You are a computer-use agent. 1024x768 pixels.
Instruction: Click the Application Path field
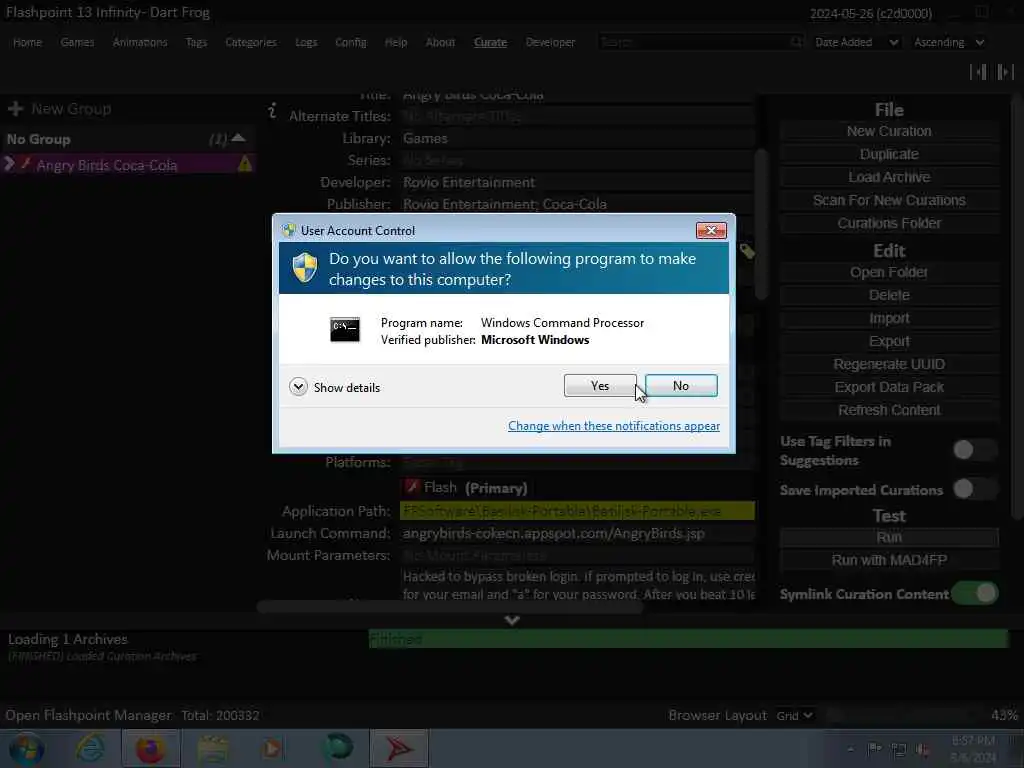(577, 511)
